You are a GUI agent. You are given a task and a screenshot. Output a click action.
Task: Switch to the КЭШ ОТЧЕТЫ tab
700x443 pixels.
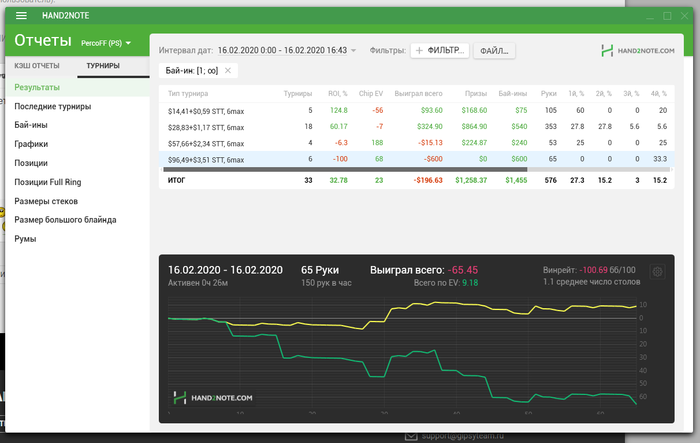37,66
